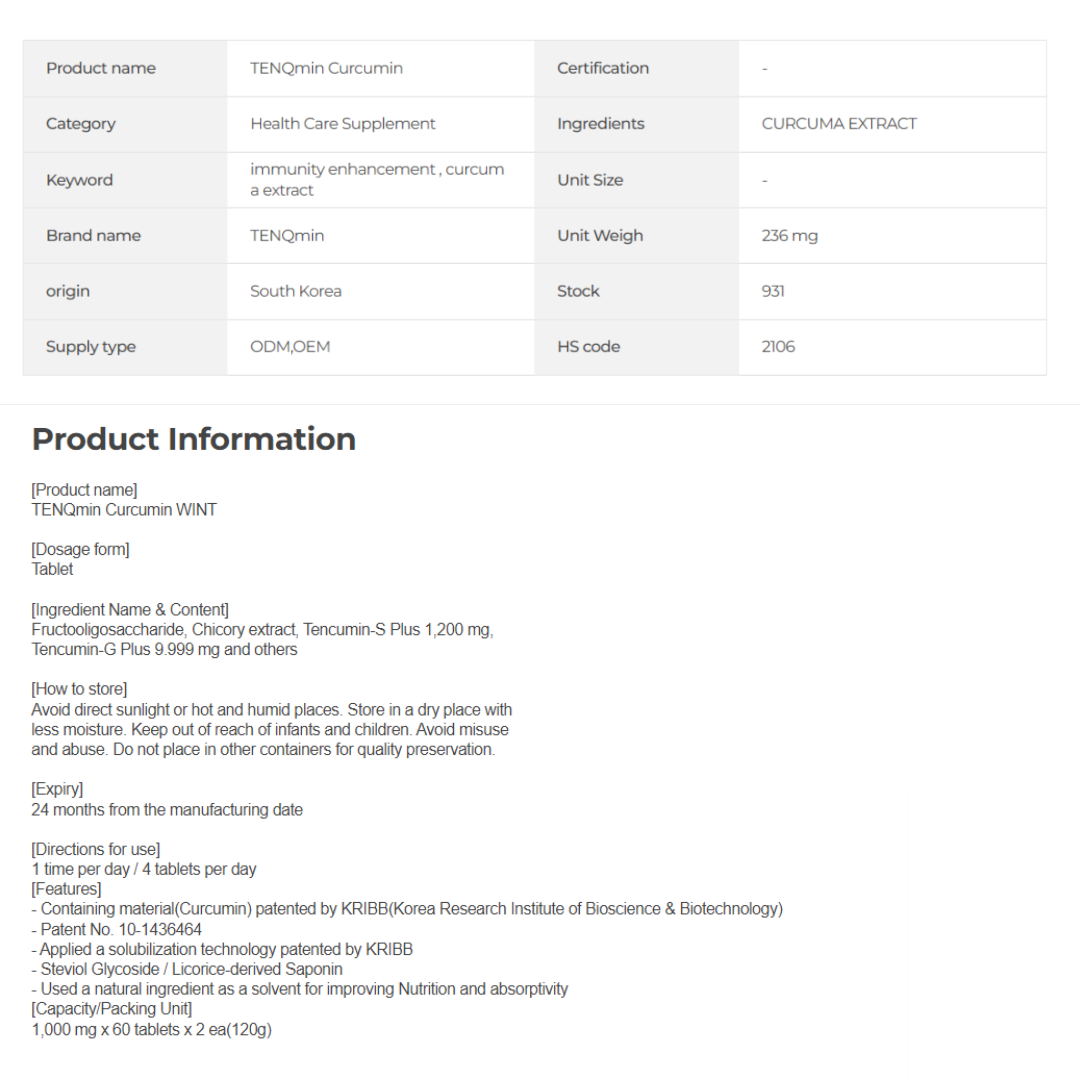Click the '236 mg' unit weight value

[789, 236]
